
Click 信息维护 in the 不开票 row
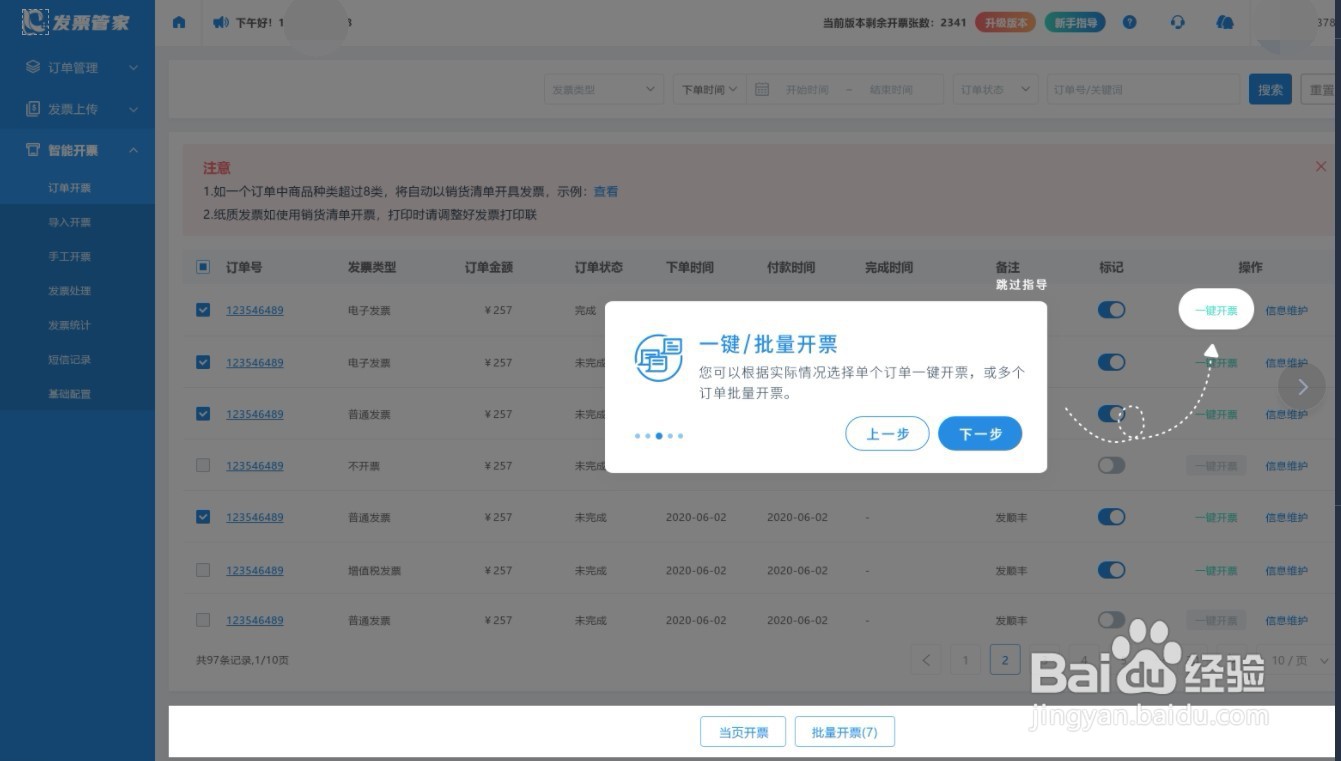1286,466
